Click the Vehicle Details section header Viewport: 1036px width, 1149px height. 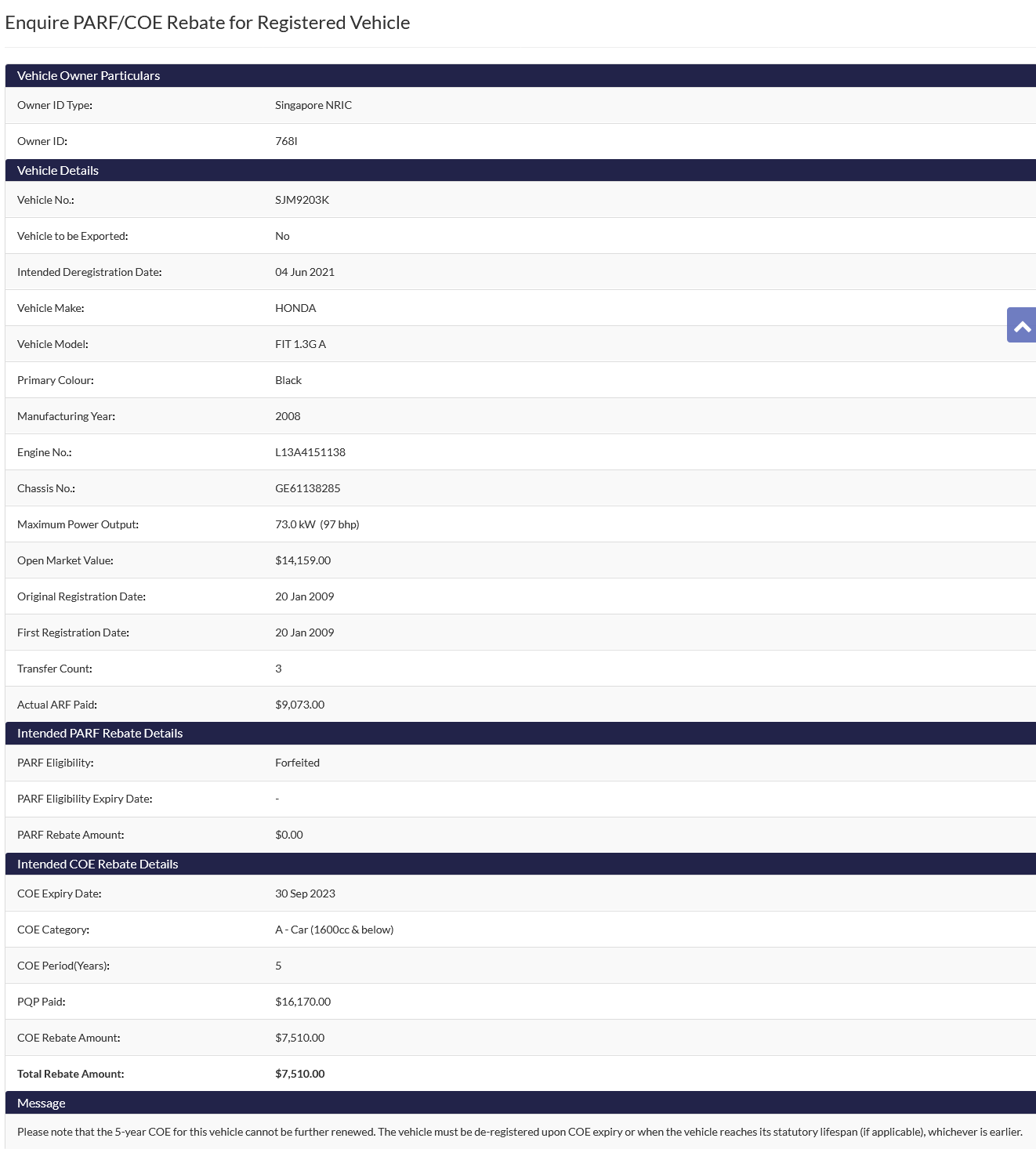pyautogui.click(x=58, y=171)
